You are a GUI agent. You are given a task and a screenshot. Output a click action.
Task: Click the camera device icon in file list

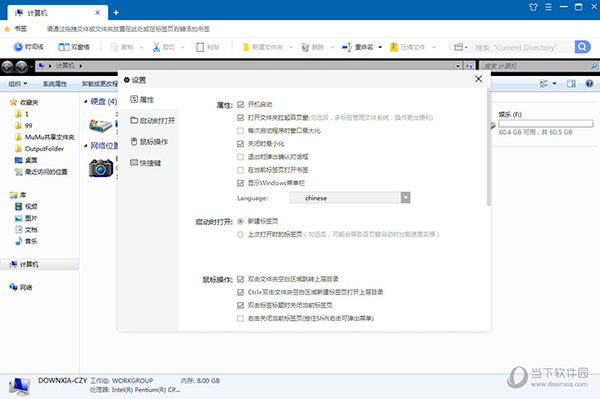[101, 168]
